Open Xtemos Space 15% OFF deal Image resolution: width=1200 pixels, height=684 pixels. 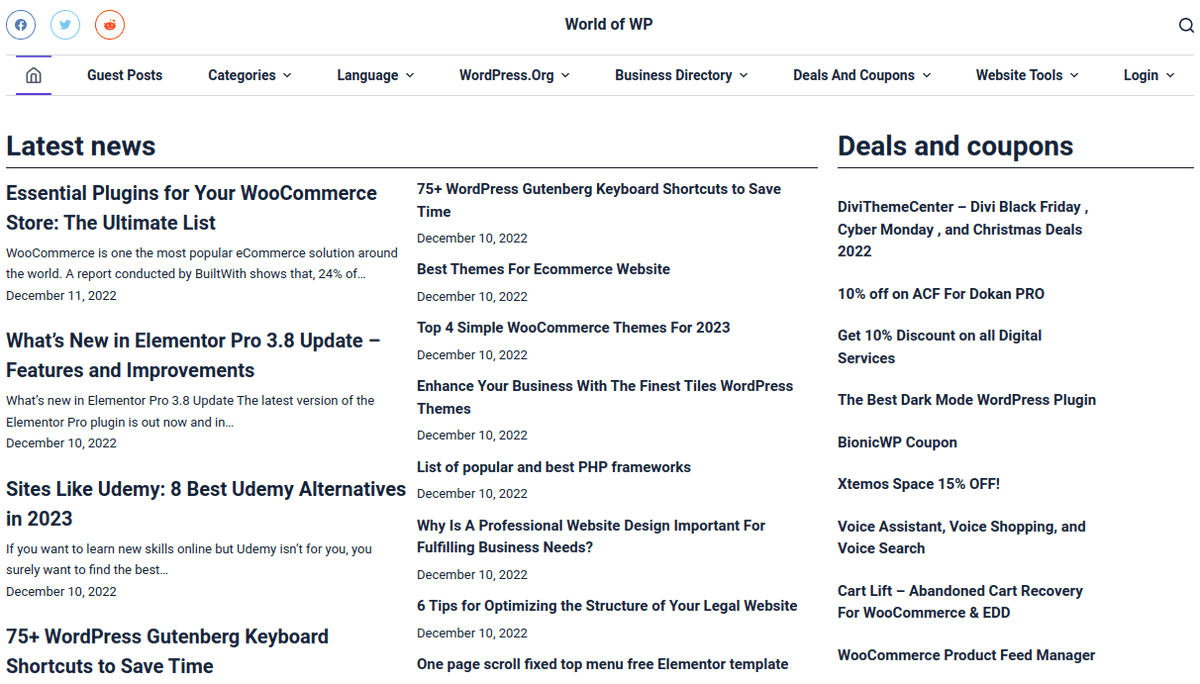(919, 484)
